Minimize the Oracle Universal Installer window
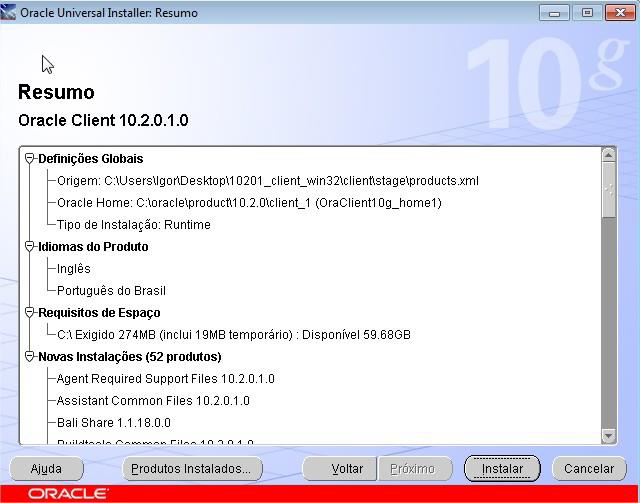The width and height of the screenshot is (640, 503). click(x=554, y=13)
